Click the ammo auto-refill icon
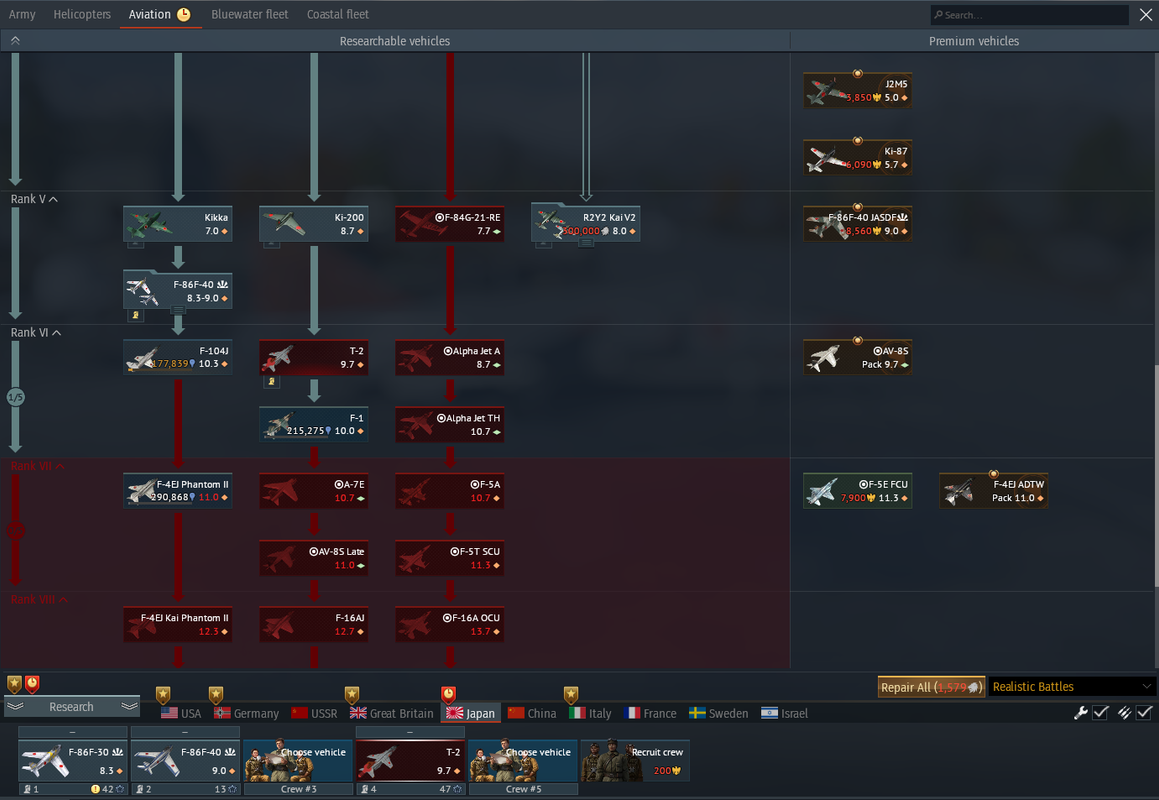This screenshot has width=1159, height=800. pyautogui.click(x=1124, y=713)
